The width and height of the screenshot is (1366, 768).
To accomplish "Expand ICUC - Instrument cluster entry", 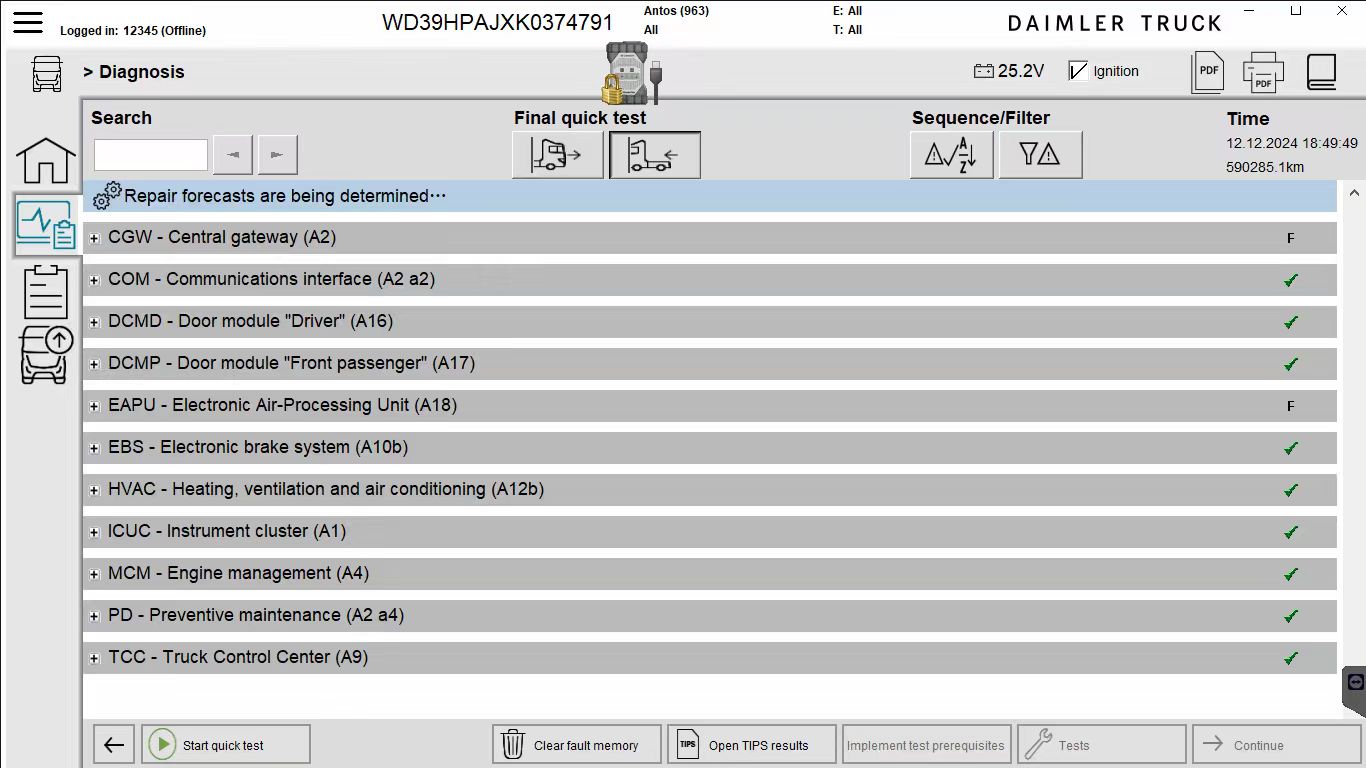I will 94,532.
